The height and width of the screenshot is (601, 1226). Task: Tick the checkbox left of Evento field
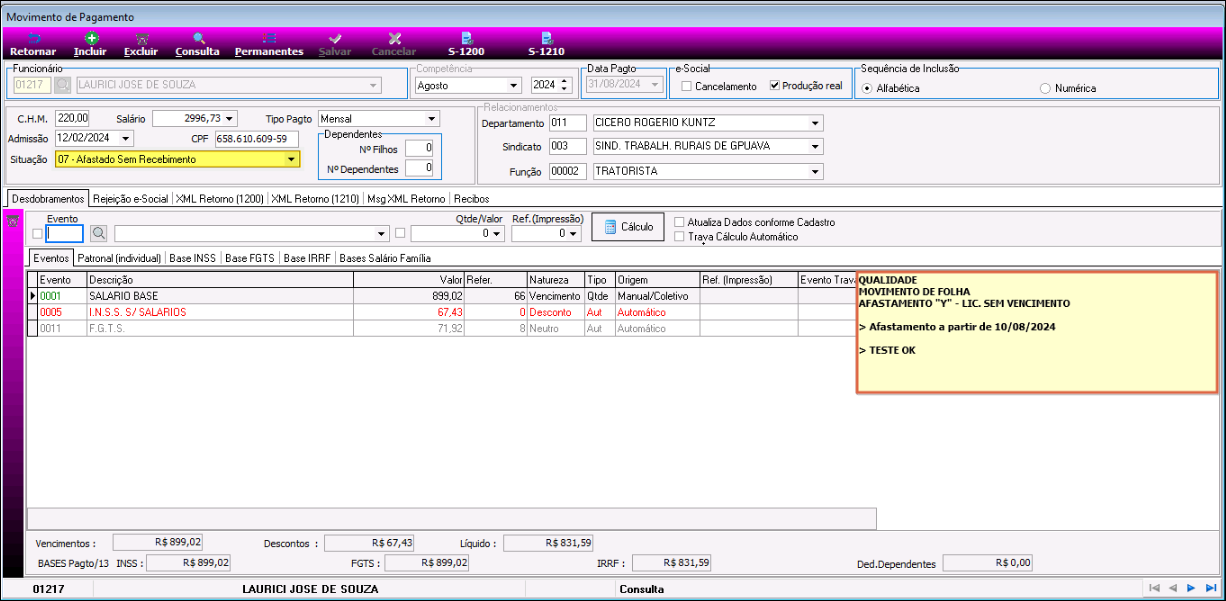[38, 234]
